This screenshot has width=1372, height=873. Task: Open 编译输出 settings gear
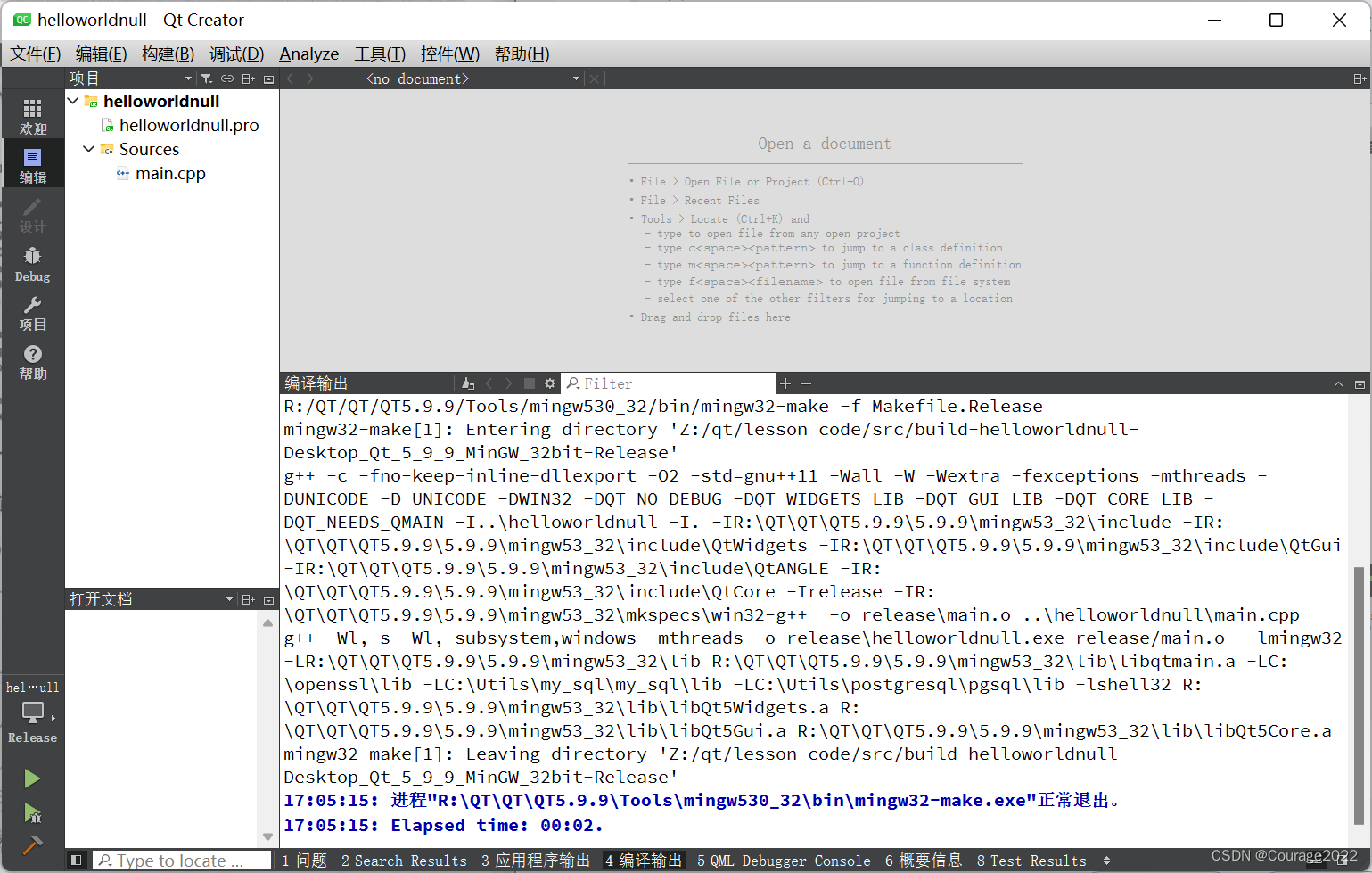550,383
